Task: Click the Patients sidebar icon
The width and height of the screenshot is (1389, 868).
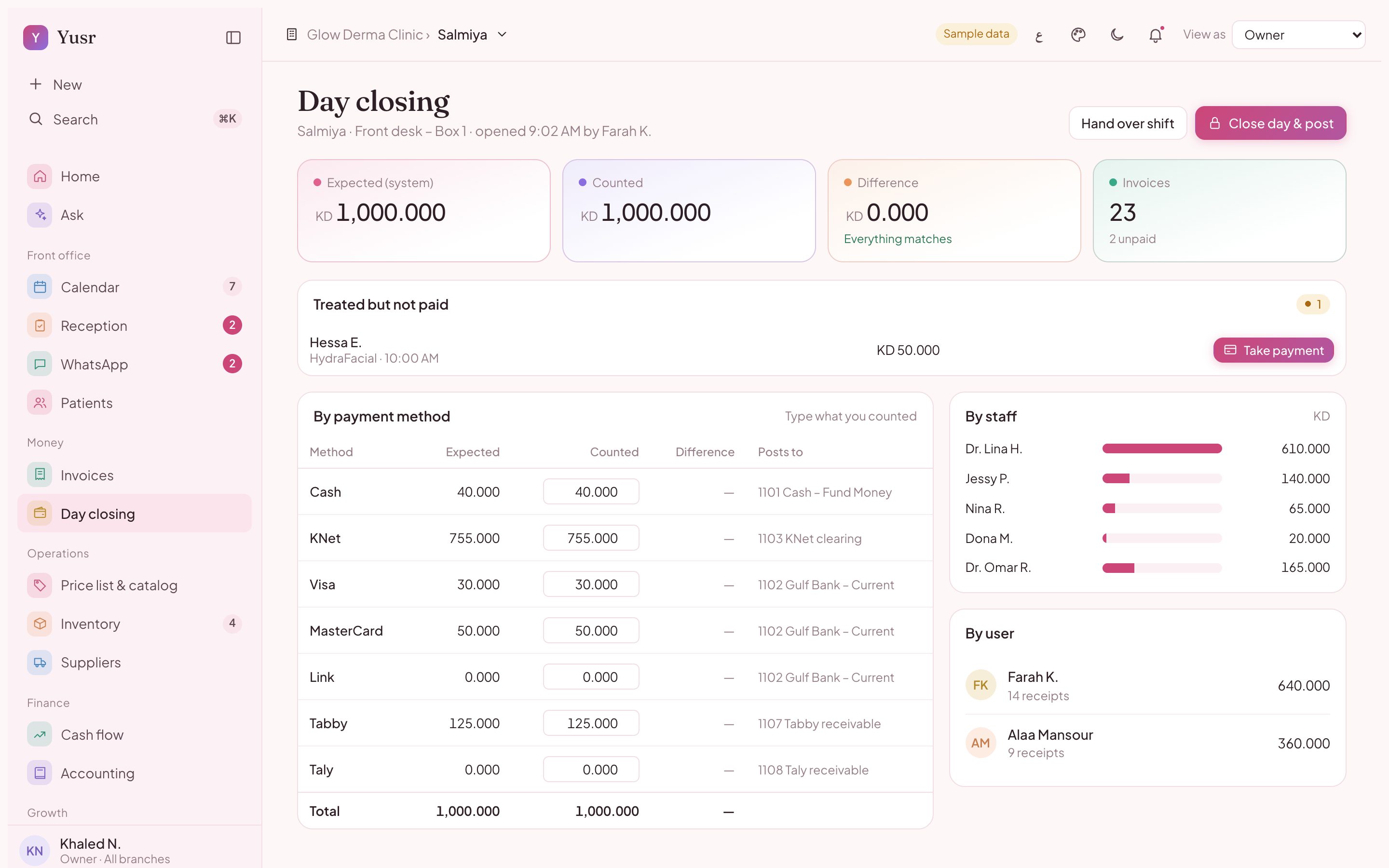Action: [40, 403]
